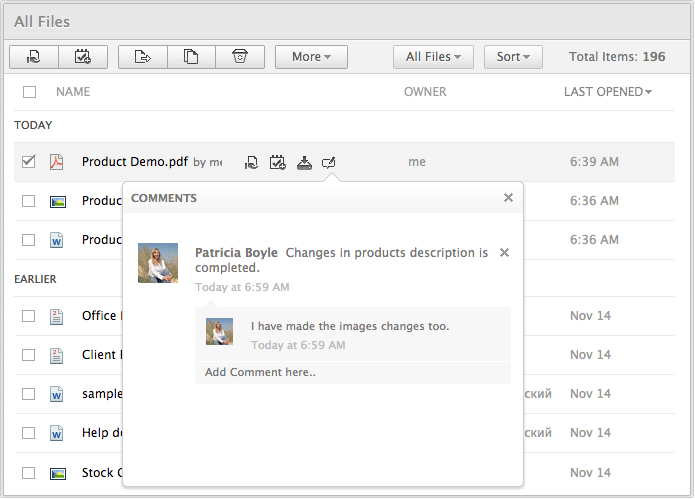Click the PDF file icon for Product Demo.pdf
Viewport: 695px width, 499px height.
coord(57,162)
